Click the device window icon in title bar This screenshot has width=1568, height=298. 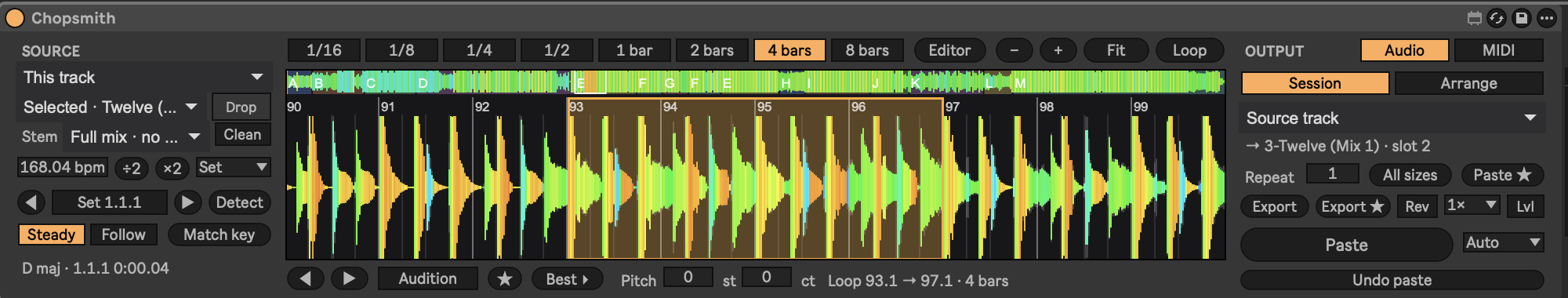1474,18
